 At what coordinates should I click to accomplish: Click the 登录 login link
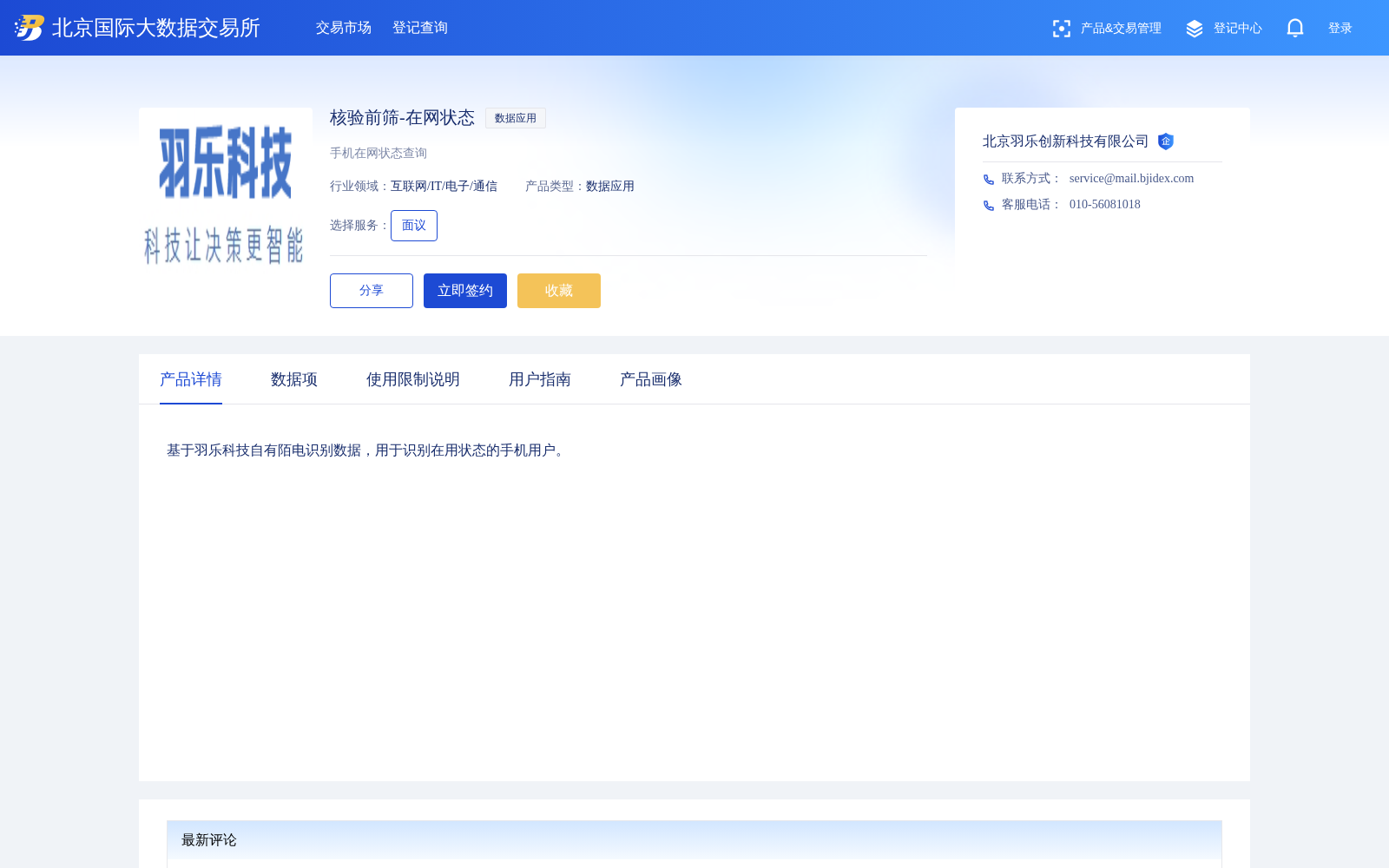1340,29
